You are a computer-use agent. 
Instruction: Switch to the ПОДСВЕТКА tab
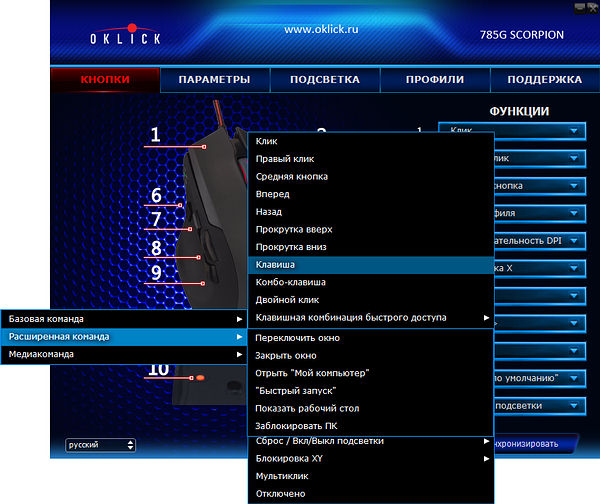click(324, 80)
